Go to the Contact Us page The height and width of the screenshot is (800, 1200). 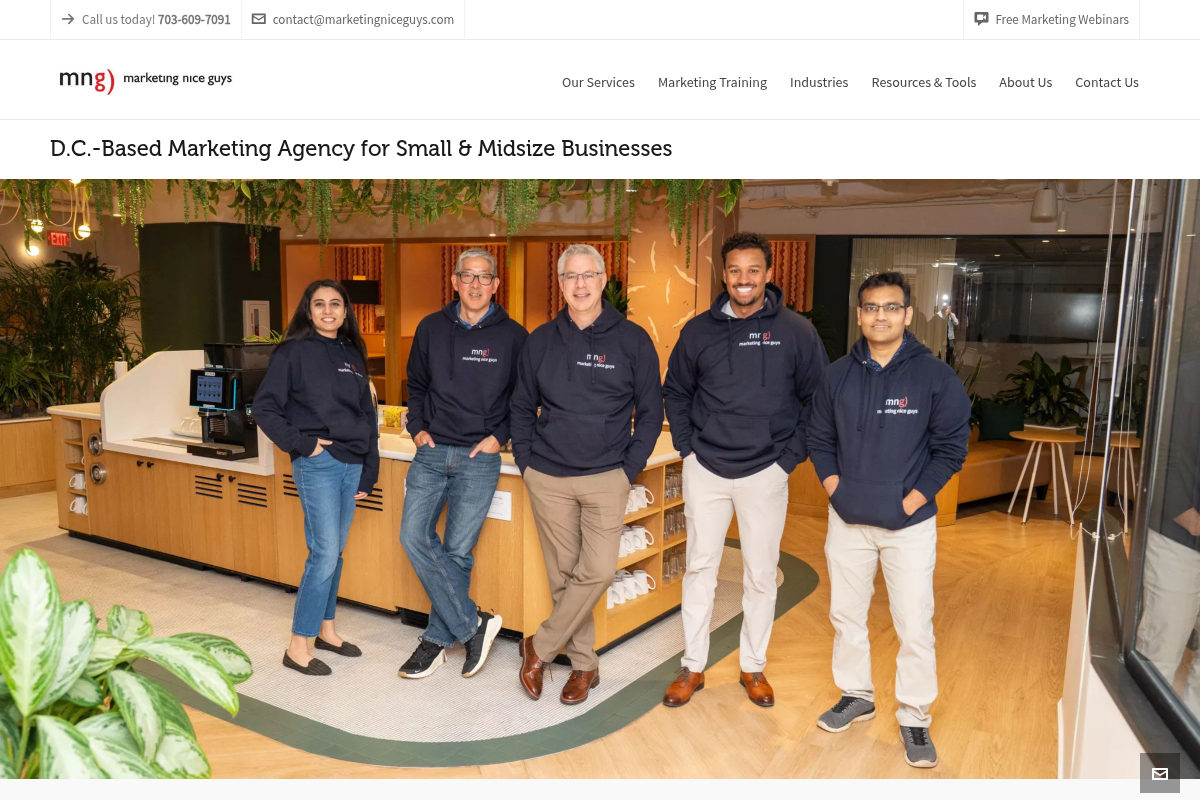1107,82
